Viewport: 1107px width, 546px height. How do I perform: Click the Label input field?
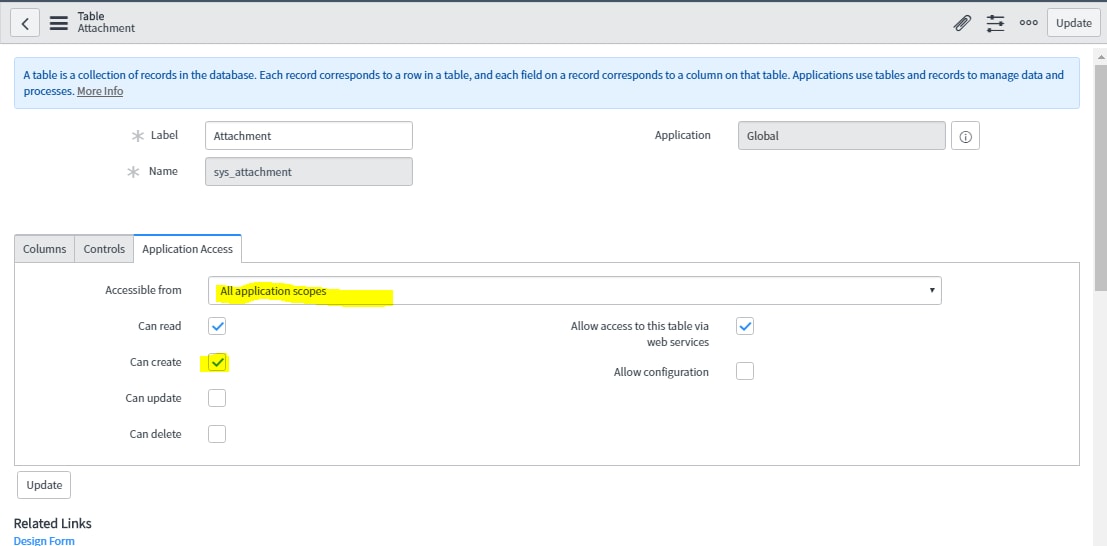click(x=309, y=136)
